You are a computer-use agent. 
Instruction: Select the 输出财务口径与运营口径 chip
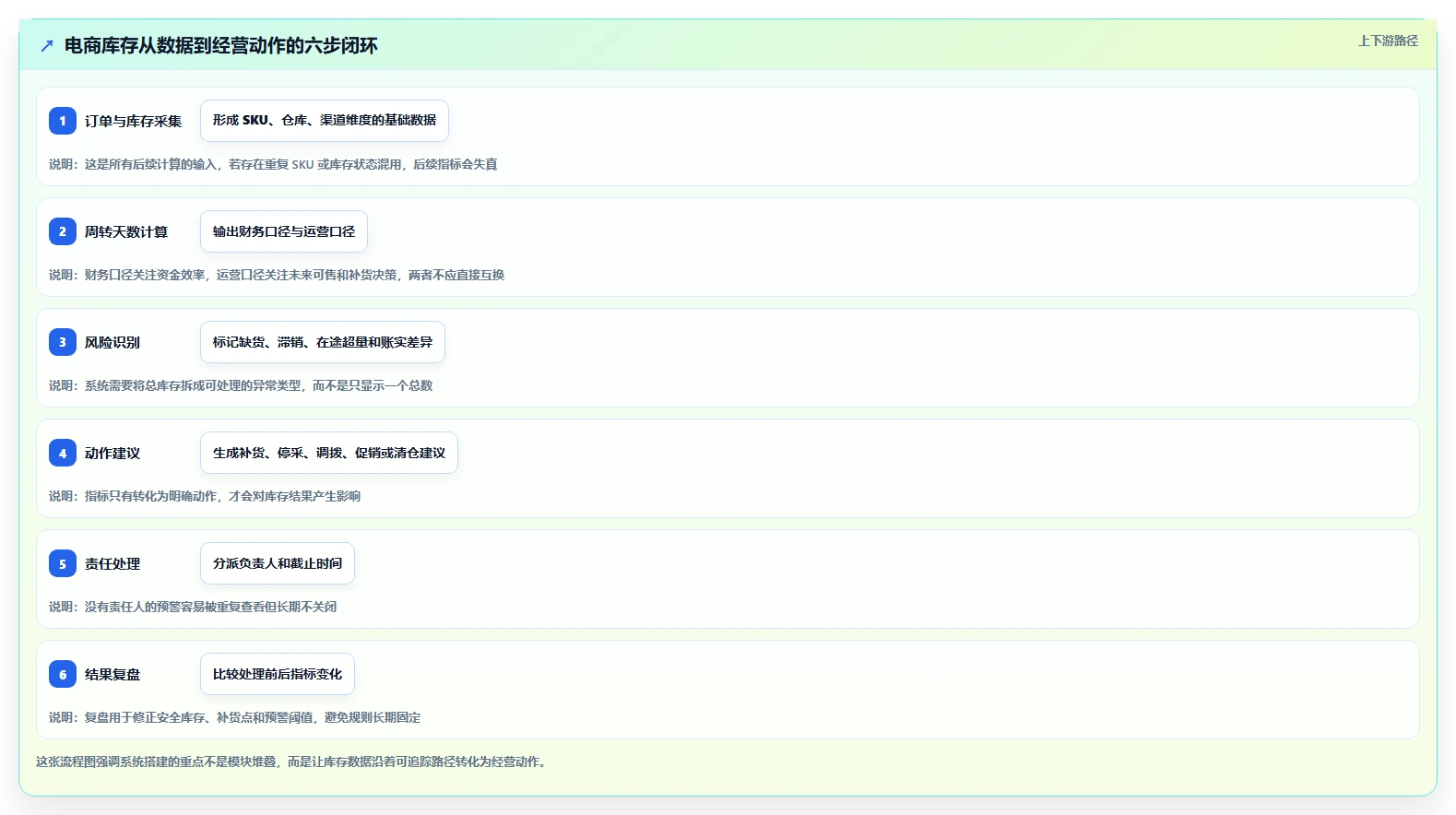[284, 231]
